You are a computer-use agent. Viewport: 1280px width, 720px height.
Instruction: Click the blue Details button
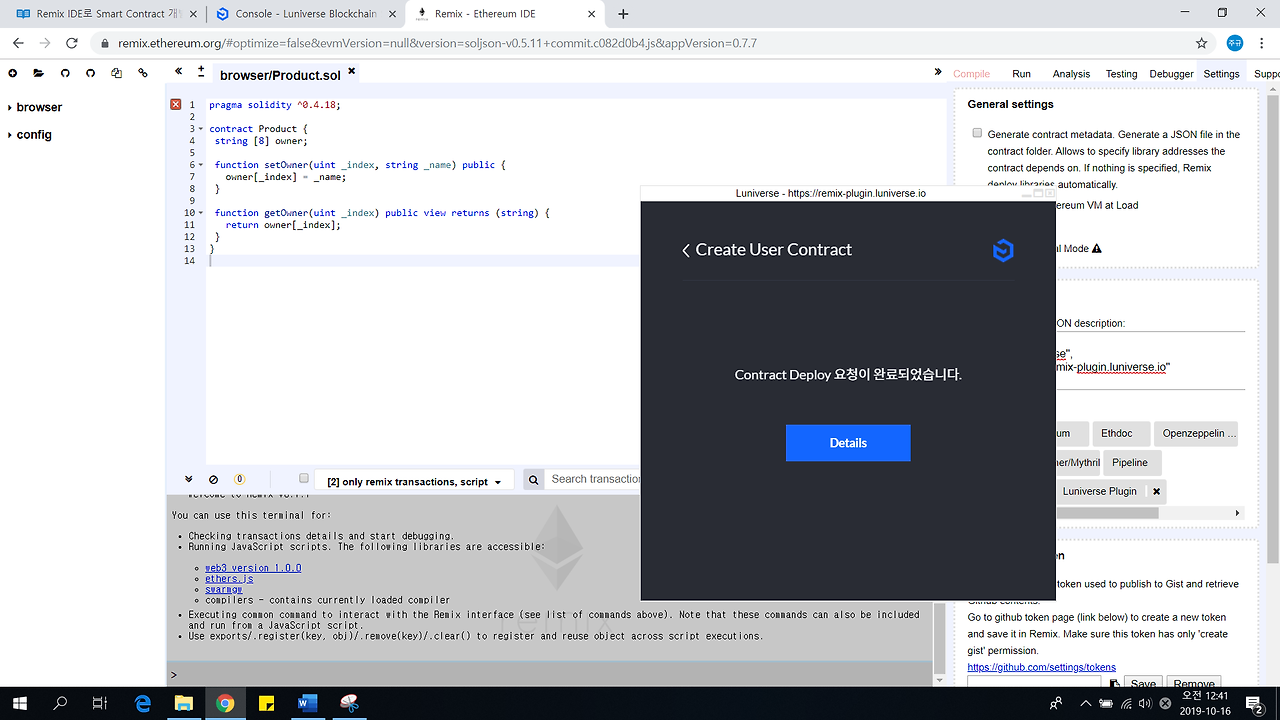848,443
